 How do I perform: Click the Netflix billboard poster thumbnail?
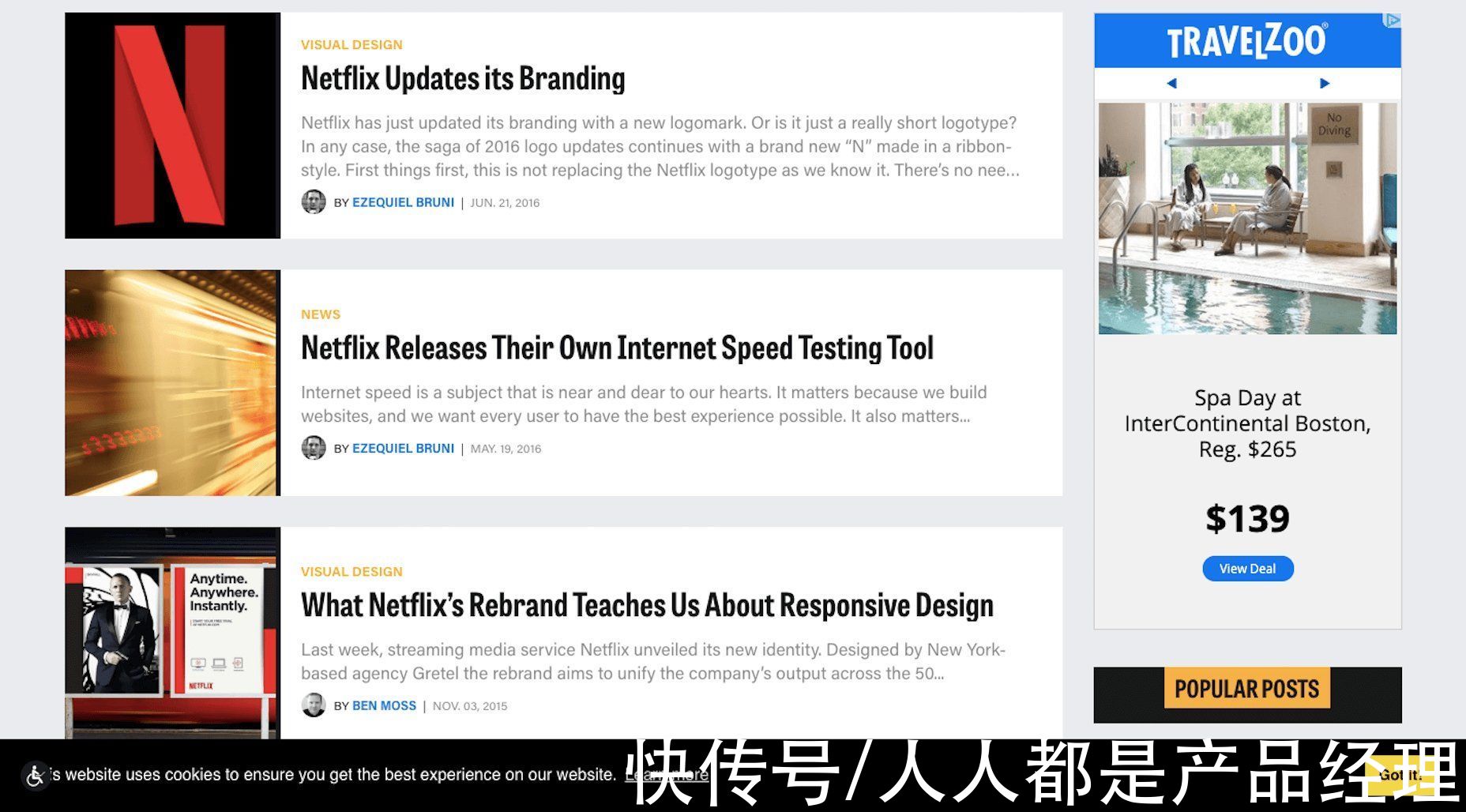click(172, 633)
